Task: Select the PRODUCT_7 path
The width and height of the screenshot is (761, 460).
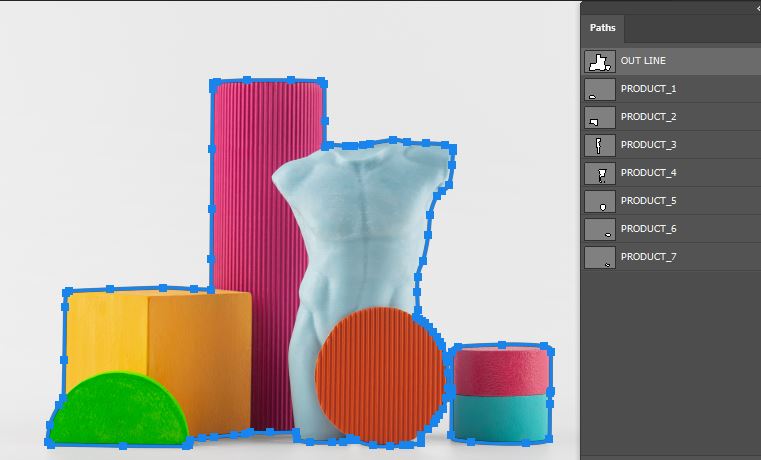Action: coord(671,257)
